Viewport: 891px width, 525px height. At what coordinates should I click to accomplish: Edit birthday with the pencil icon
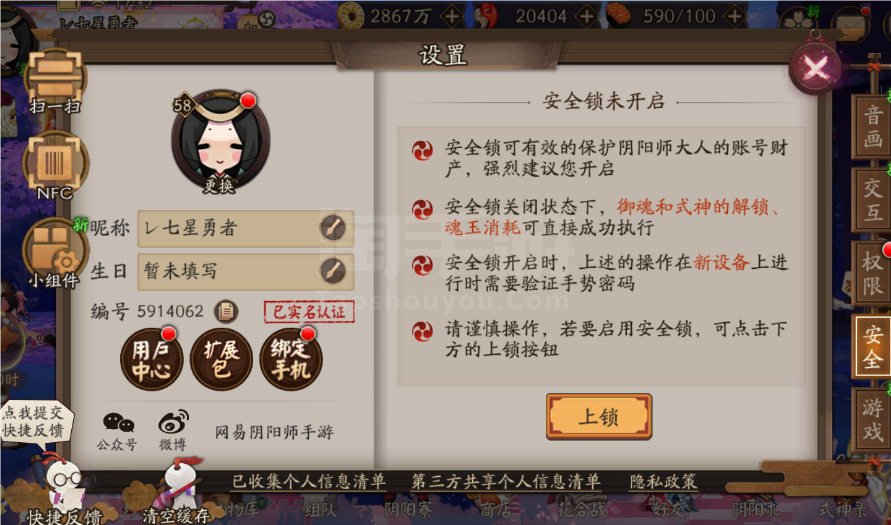click(x=332, y=271)
